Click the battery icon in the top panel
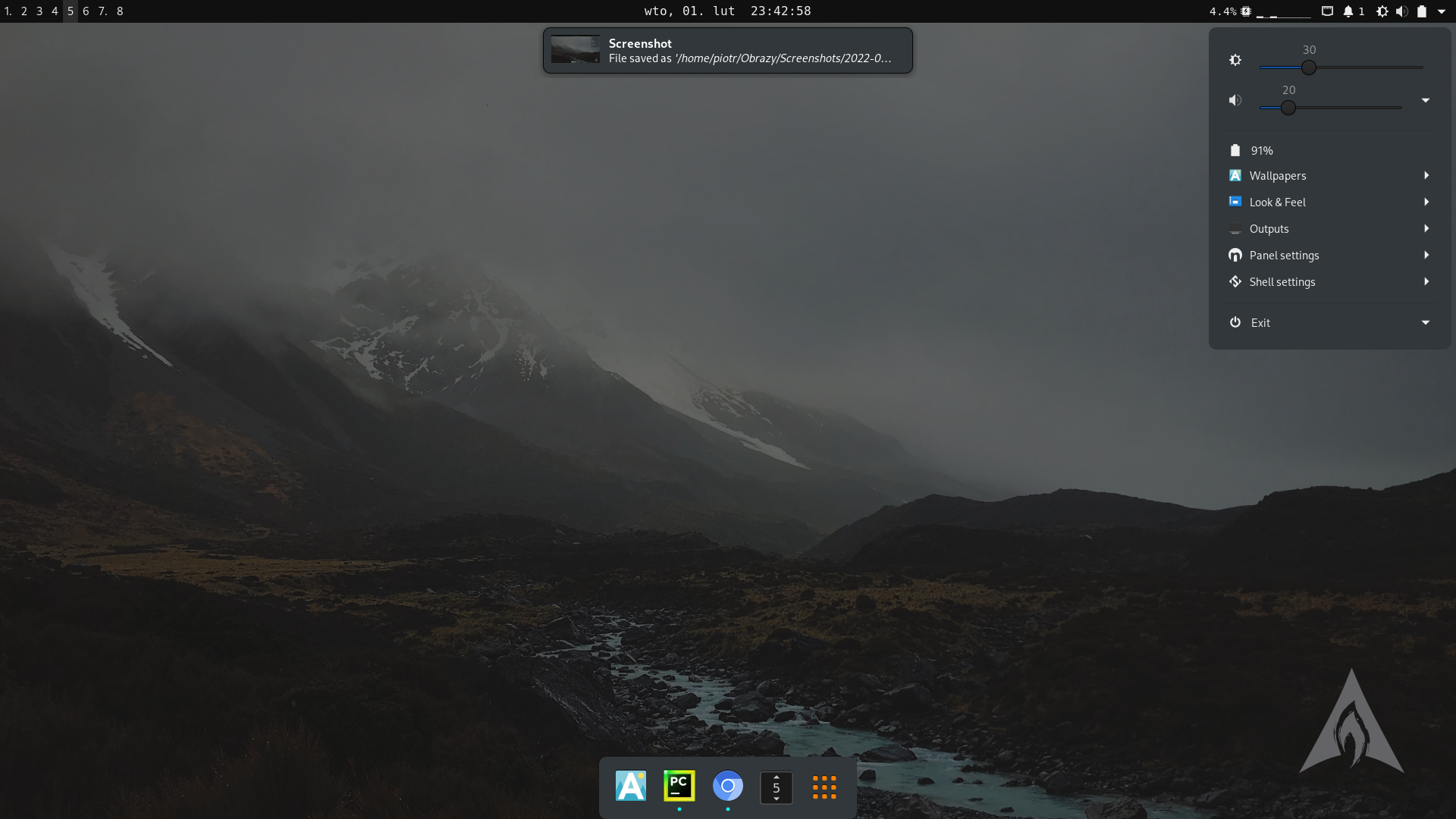The image size is (1456, 819). coord(1422,11)
